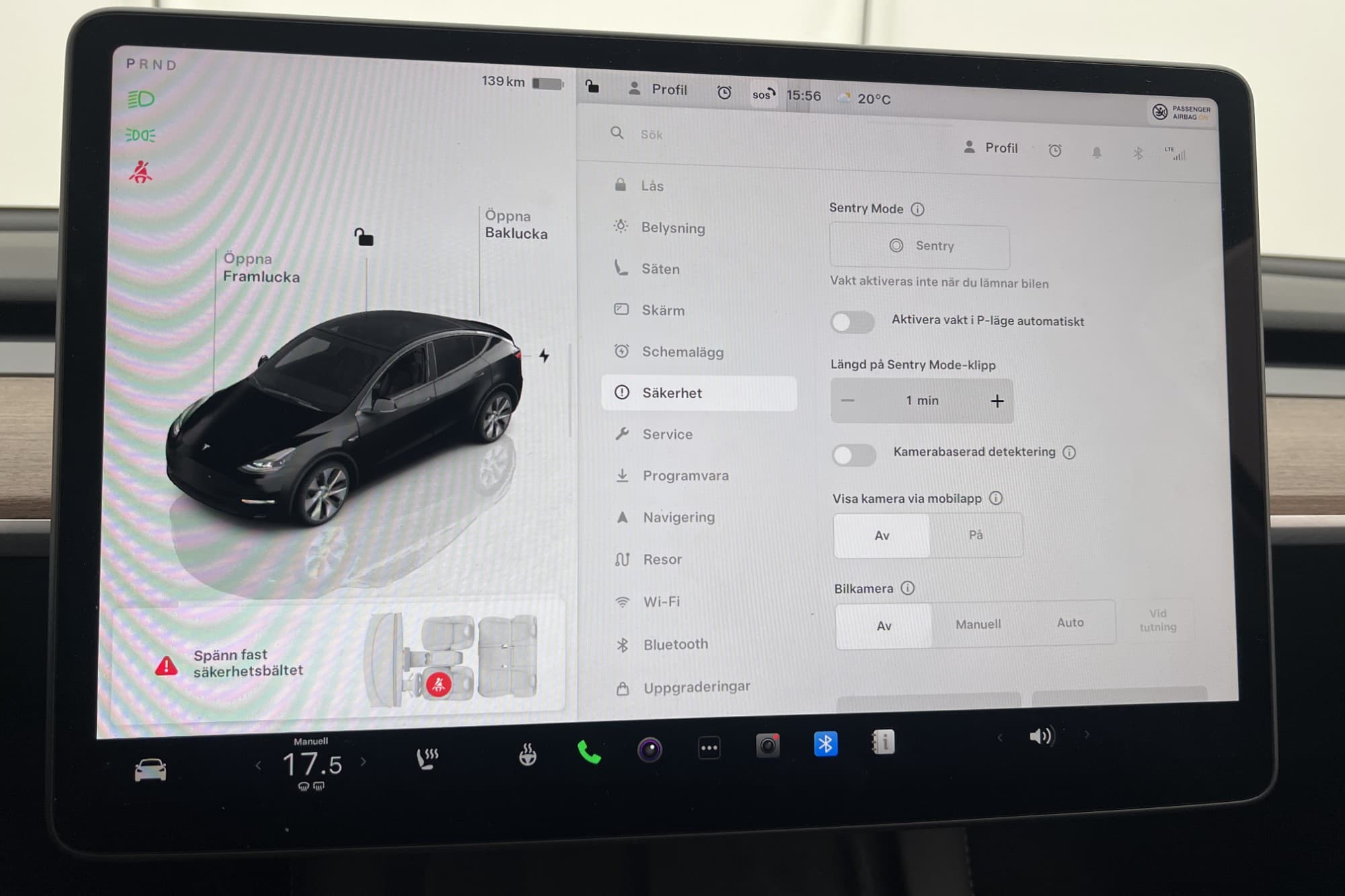Select Av for Bilkamera
1345x896 pixels.
[x=884, y=626]
